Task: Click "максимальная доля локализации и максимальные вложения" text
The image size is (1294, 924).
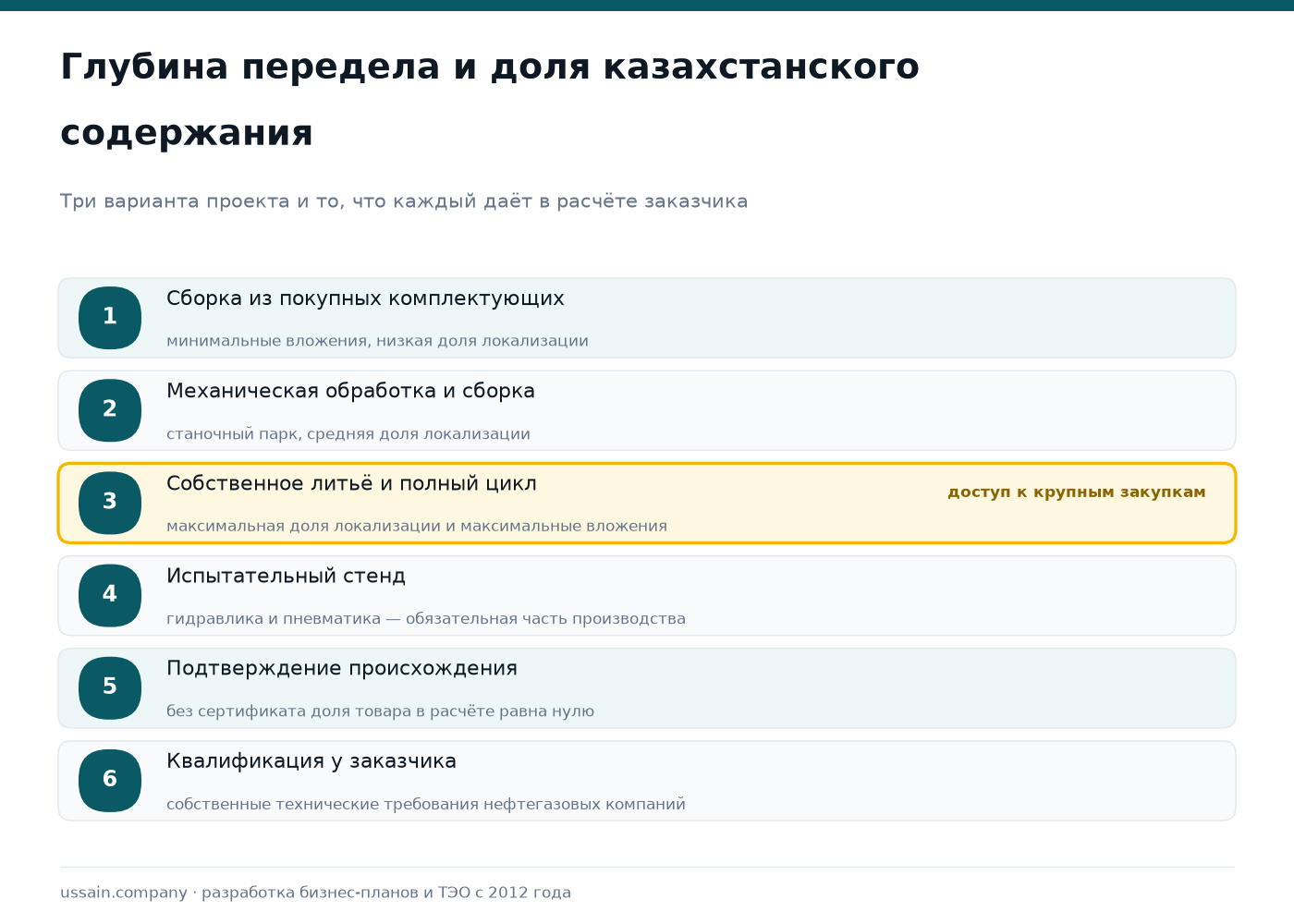Action: (417, 527)
